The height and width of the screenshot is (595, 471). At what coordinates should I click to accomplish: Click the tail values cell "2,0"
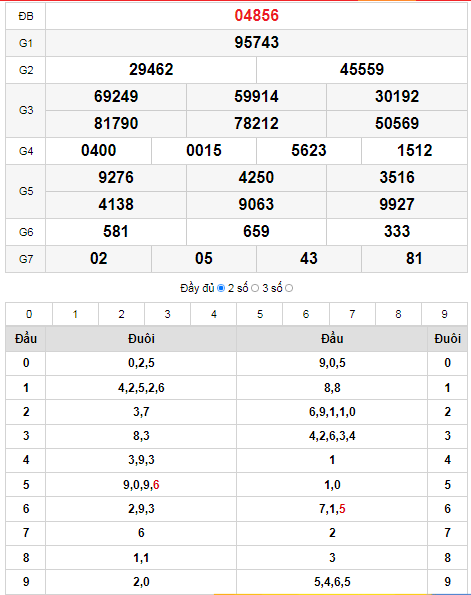(141, 582)
